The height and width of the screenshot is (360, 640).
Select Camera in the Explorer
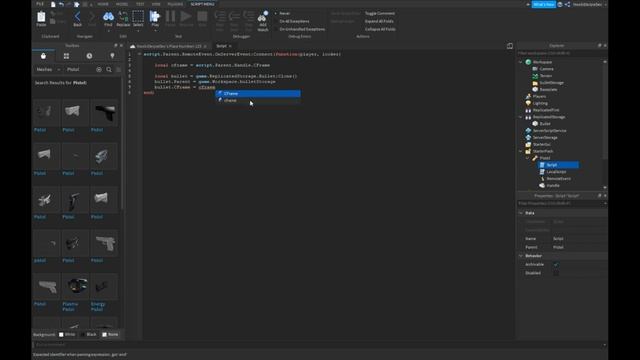(547, 69)
